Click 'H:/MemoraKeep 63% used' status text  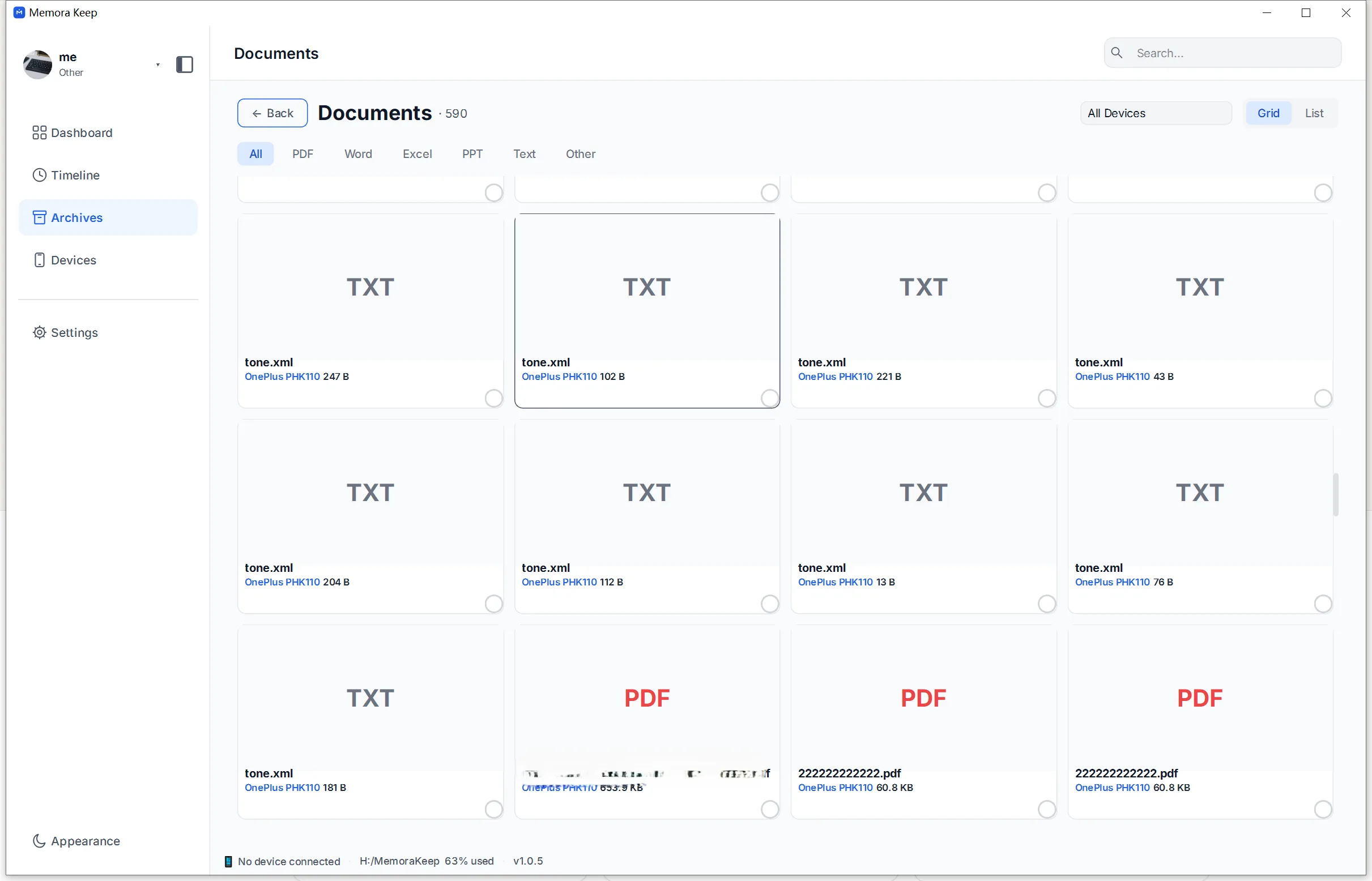pos(427,861)
